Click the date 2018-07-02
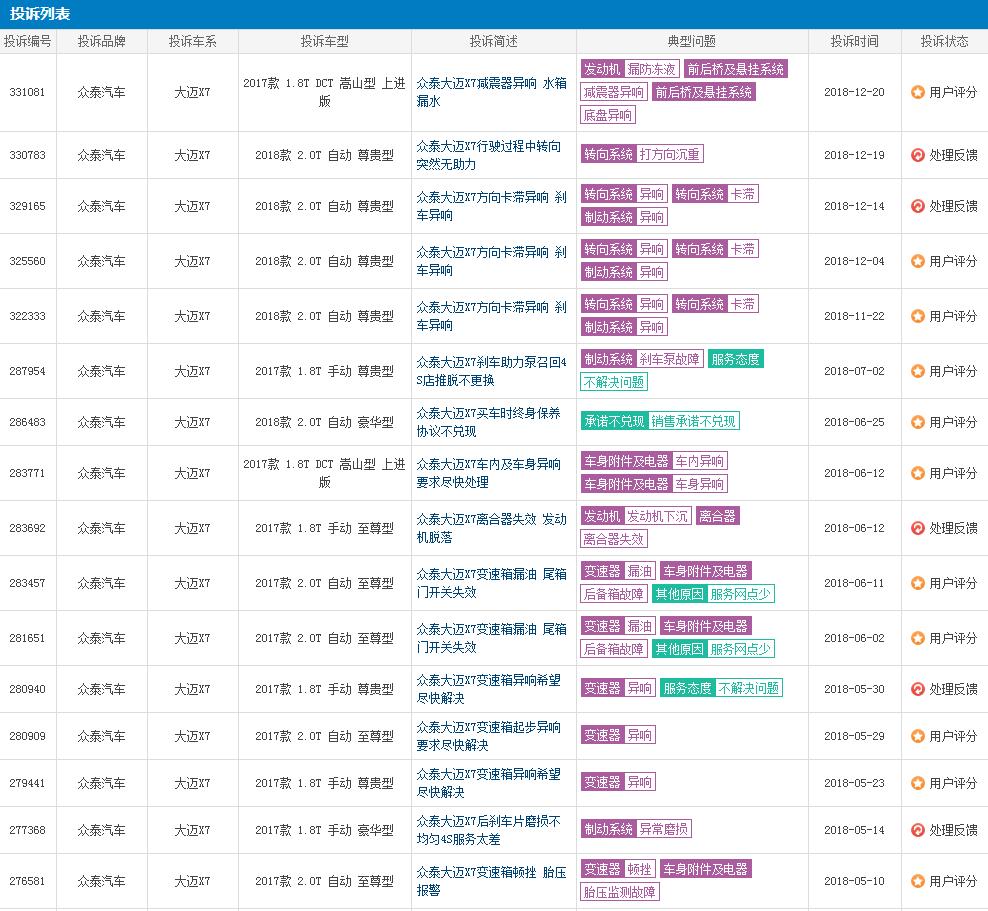This screenshot has width=988, height=911. [854, 371]
